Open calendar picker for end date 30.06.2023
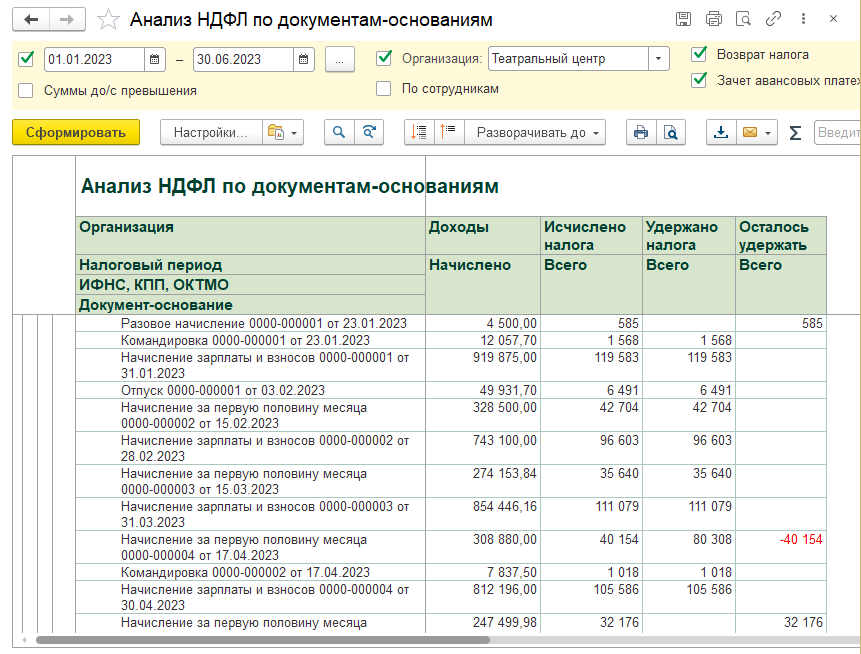The height and width of the screenshot is (654, 861). tap(304, 59)
